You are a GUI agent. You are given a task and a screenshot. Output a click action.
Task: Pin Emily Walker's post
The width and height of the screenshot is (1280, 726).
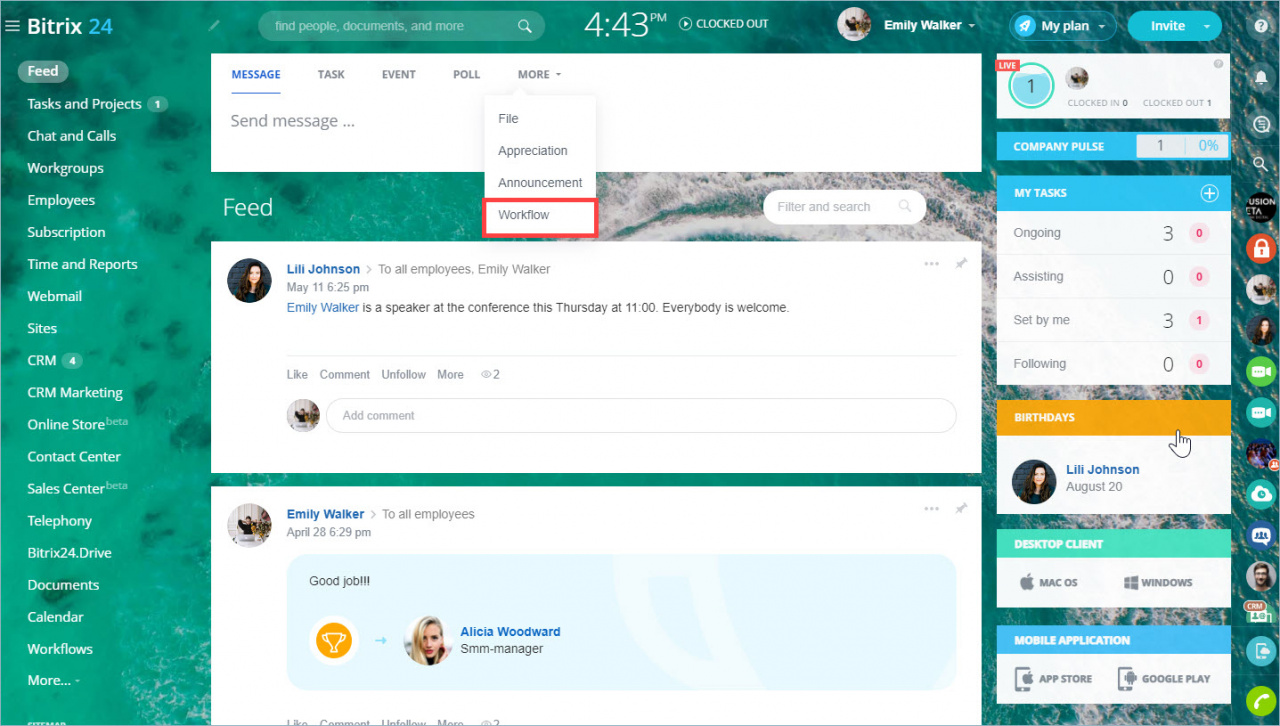tap(961, 509)
